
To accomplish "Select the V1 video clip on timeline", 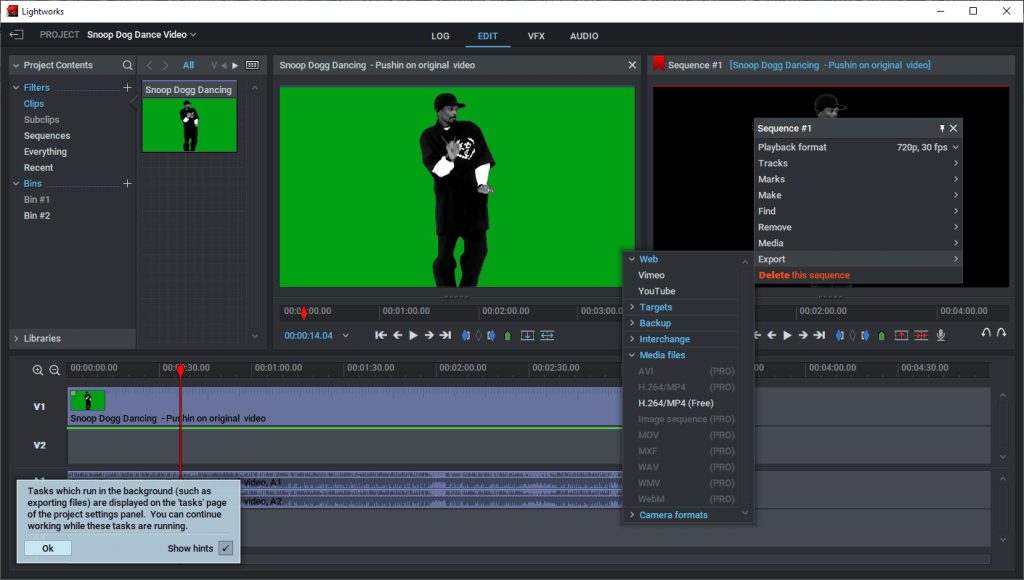I will point(346,406).
